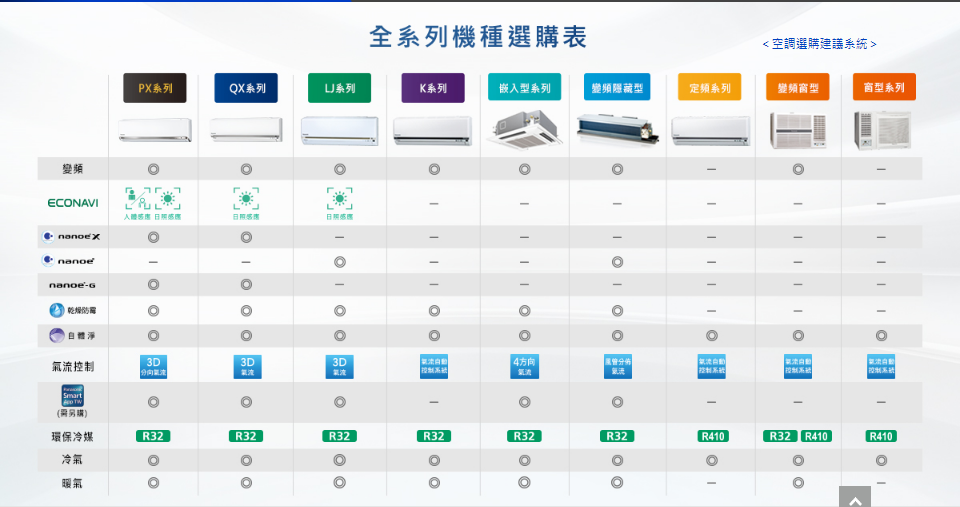The height and width of the screenshot is (507, 960).
Task: Click the LJ series air conditioner image
Action: (x=339, y=130)
